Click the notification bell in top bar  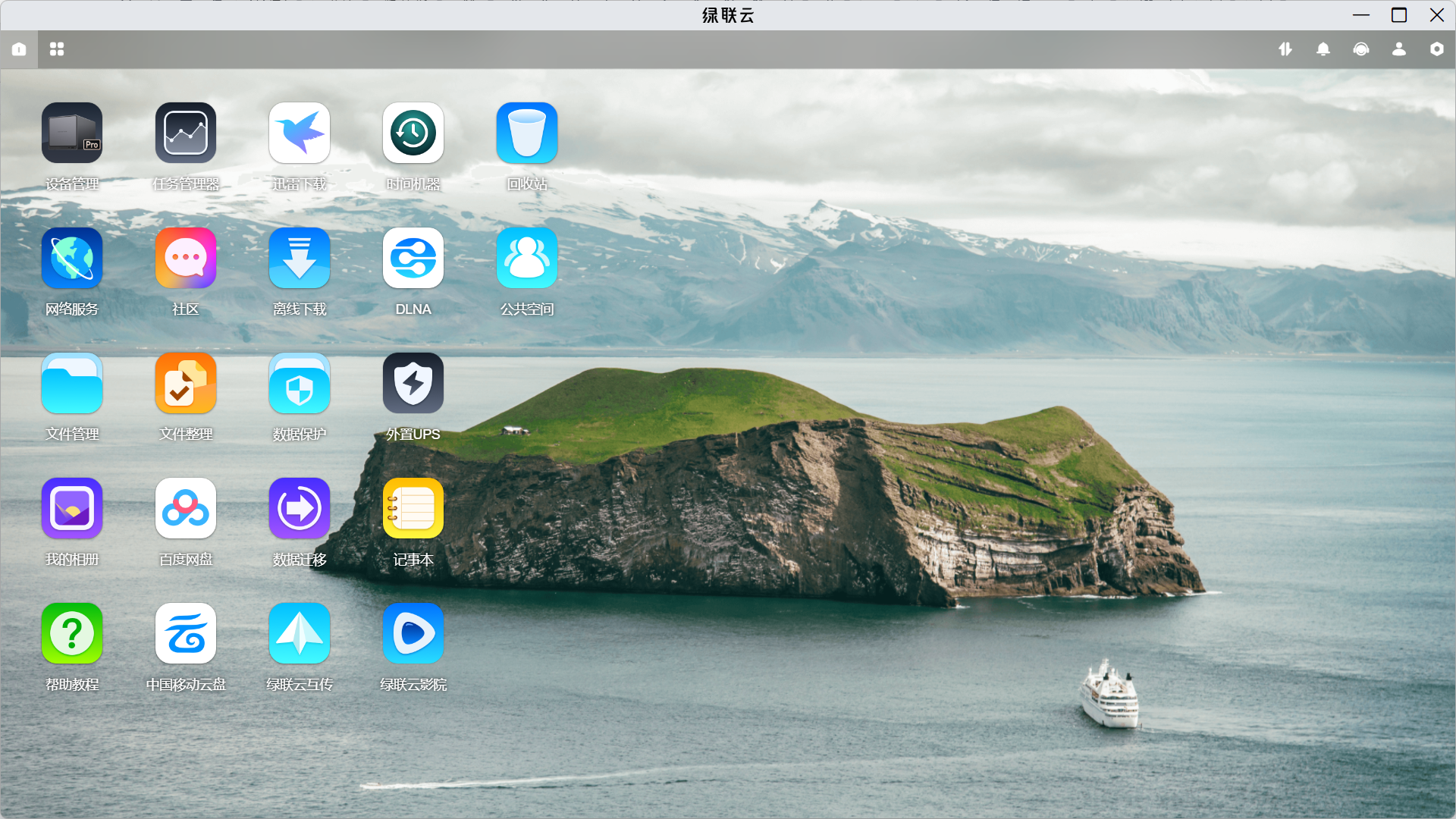[1323, 49]
